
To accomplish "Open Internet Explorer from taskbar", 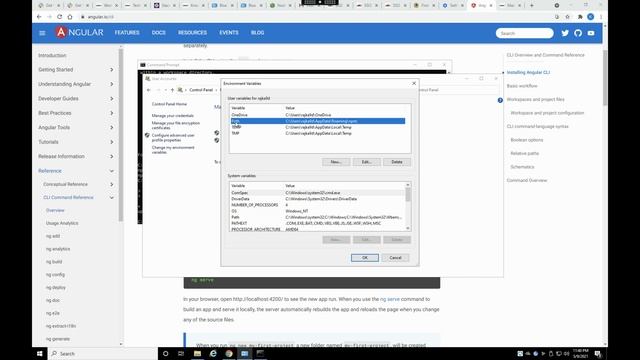I will [213, 353].
